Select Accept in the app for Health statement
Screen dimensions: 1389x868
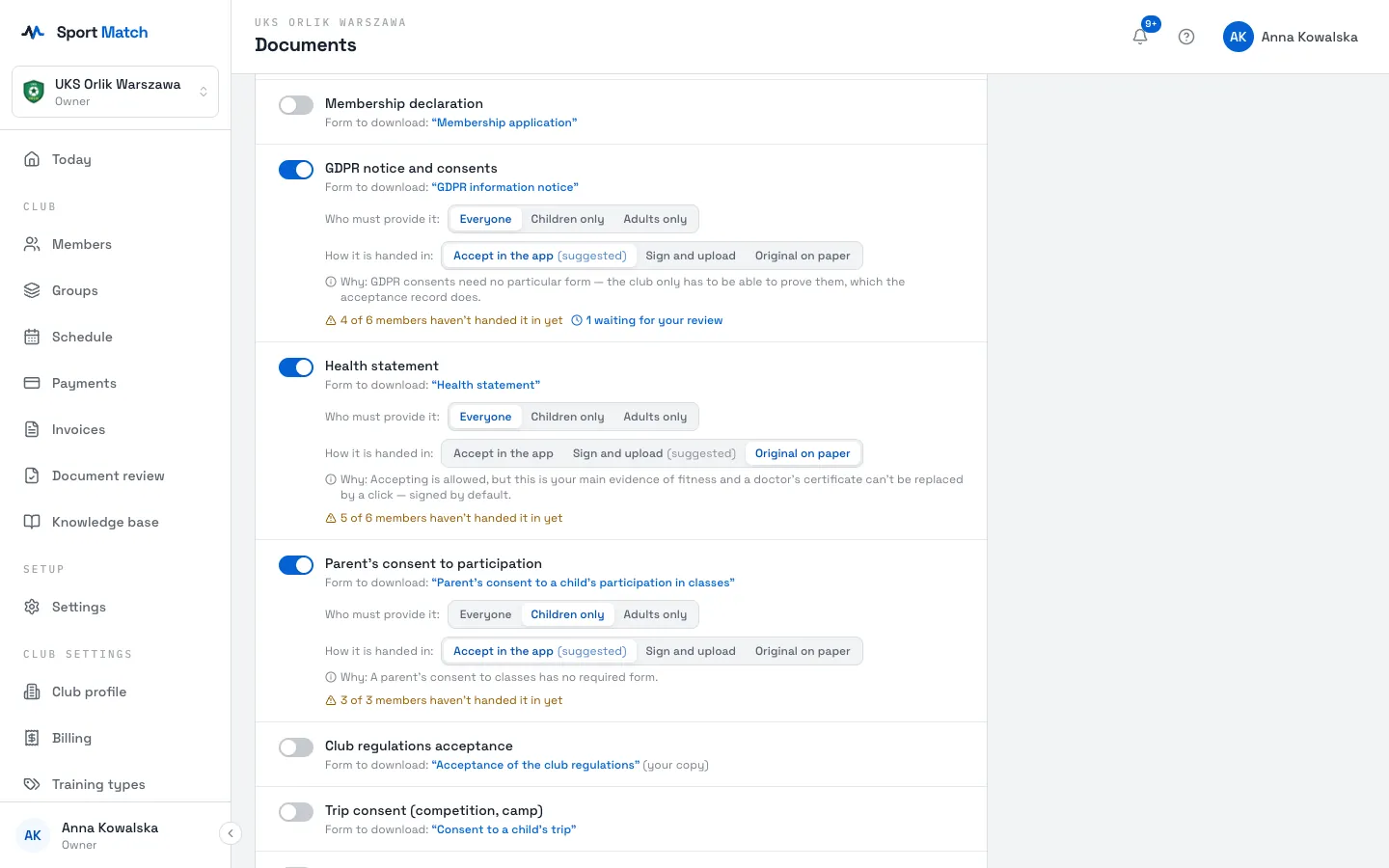tap(504, 453)
